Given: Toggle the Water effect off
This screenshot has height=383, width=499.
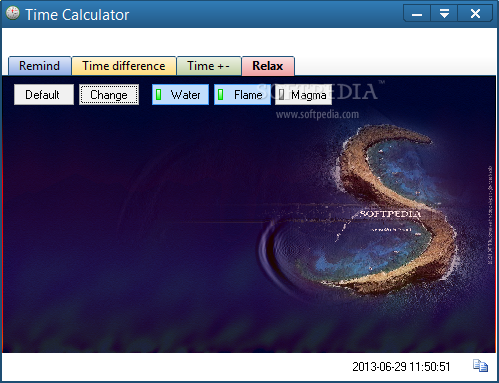Looking at the screenshot, I should point(180,95).
